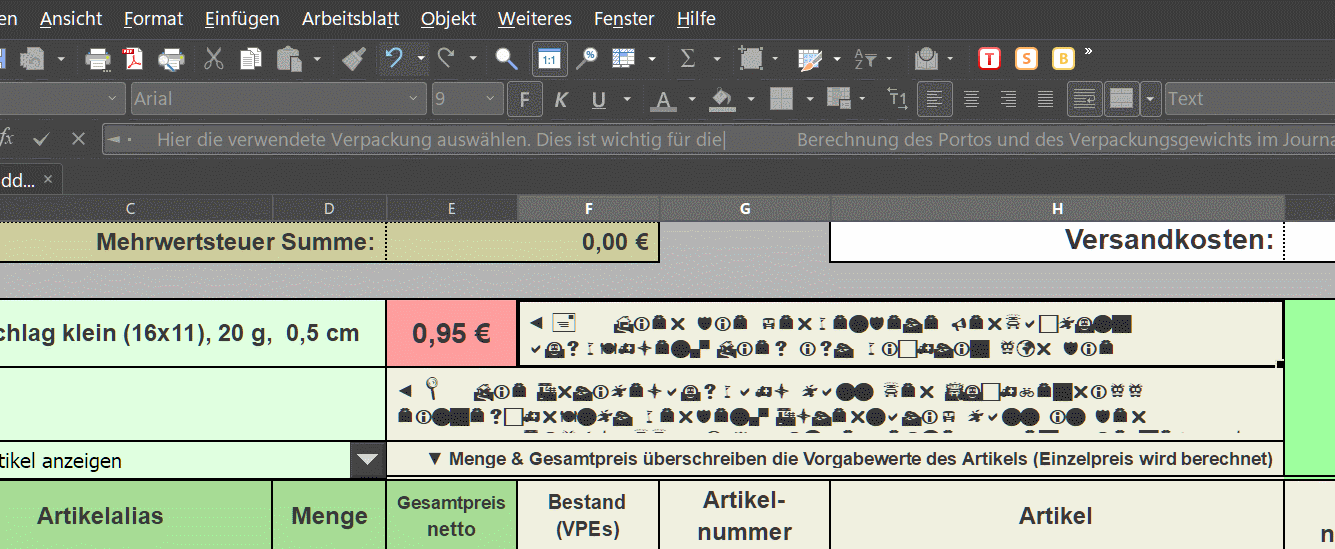Open the Hilfe menu

tap(696, 19)
